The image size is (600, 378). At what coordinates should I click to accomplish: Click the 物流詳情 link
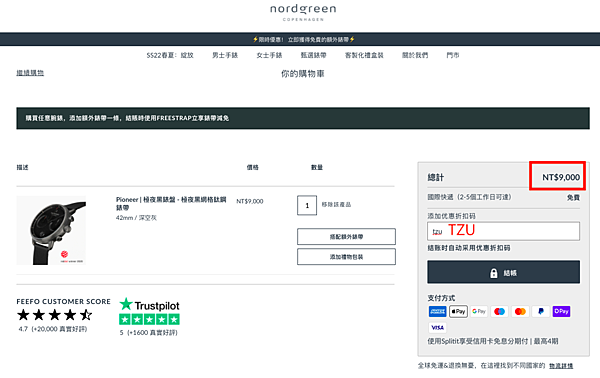(561, 366)
